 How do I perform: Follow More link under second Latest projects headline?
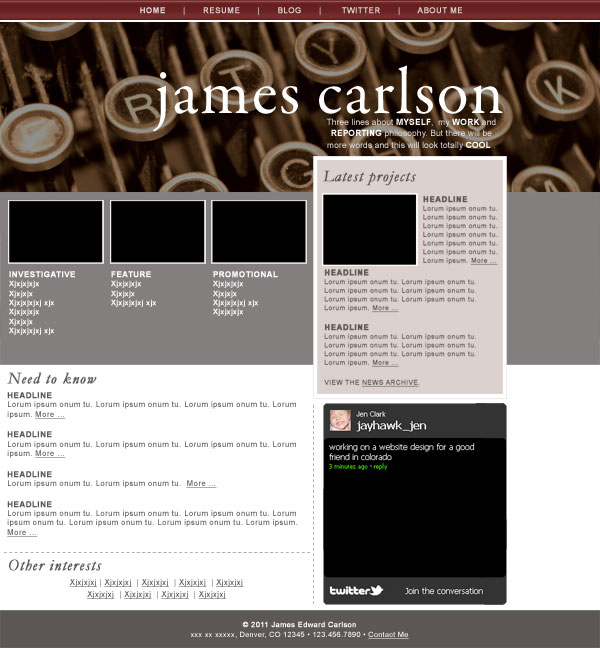[385, 308]
